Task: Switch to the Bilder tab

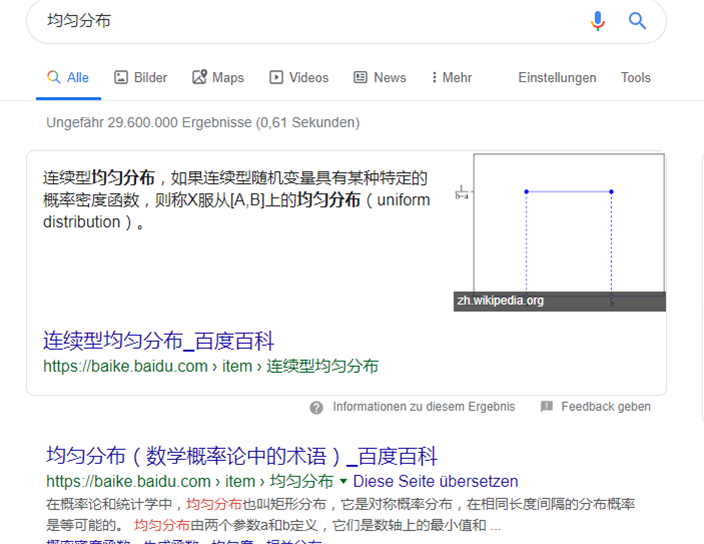Action: 141,78
